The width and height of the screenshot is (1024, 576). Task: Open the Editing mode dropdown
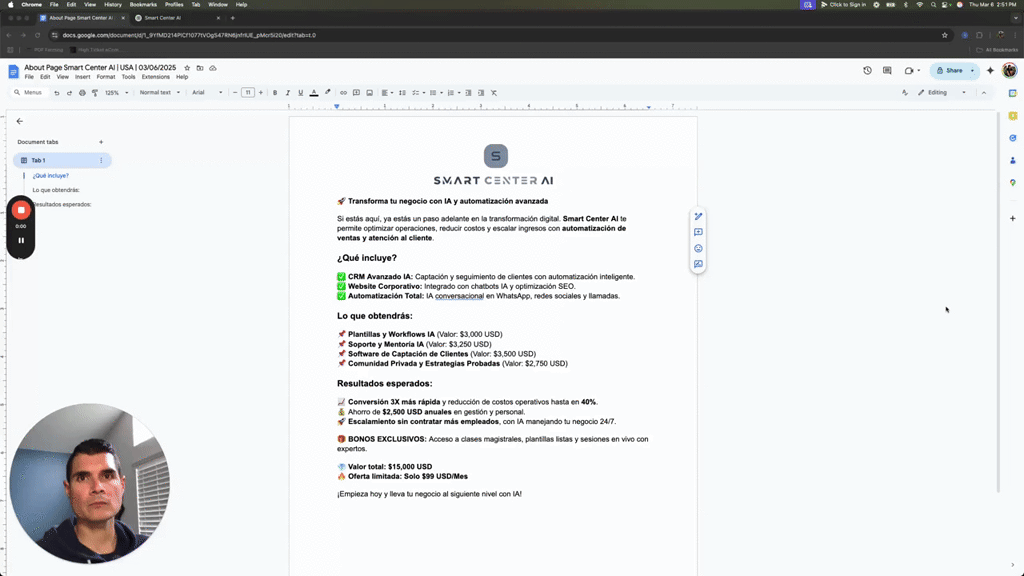point(942,93)
